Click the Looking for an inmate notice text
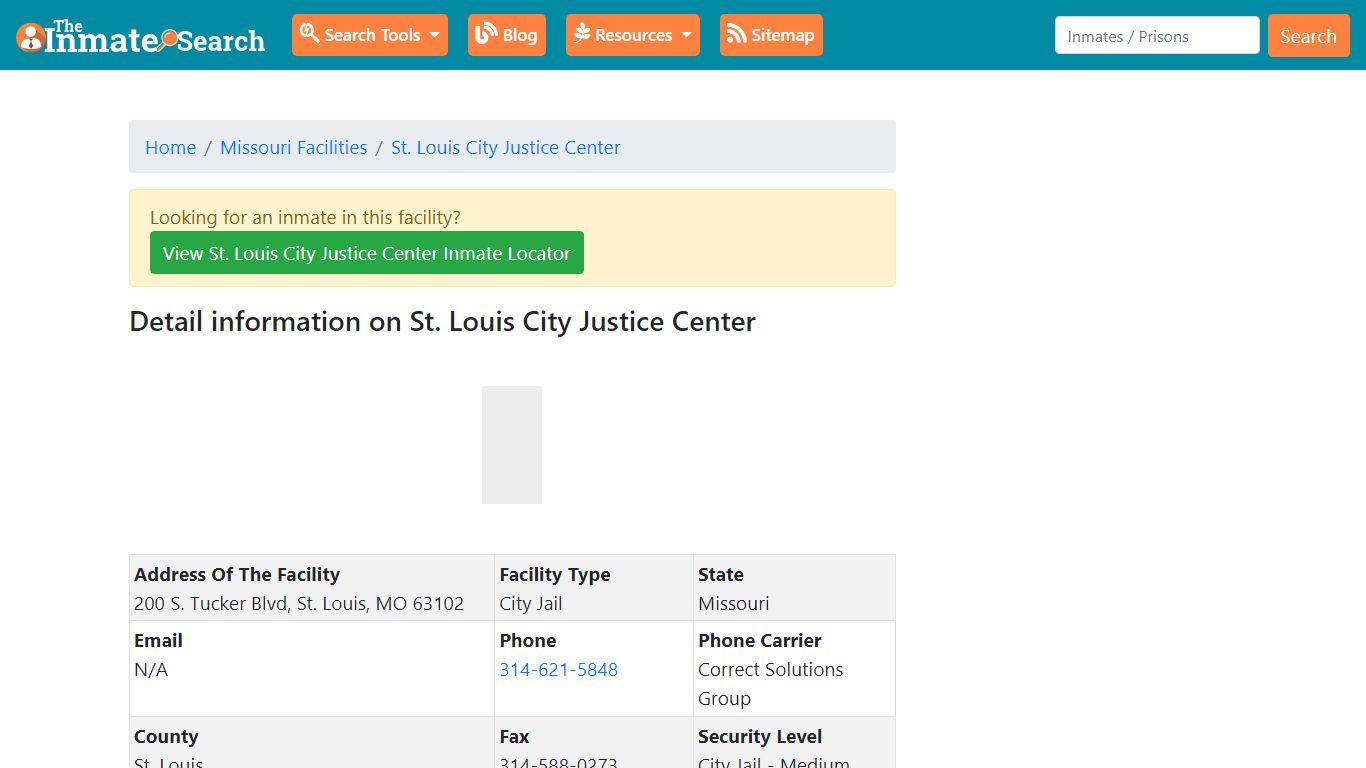This screenshot has width=1366, height=768. coord(305,217)
